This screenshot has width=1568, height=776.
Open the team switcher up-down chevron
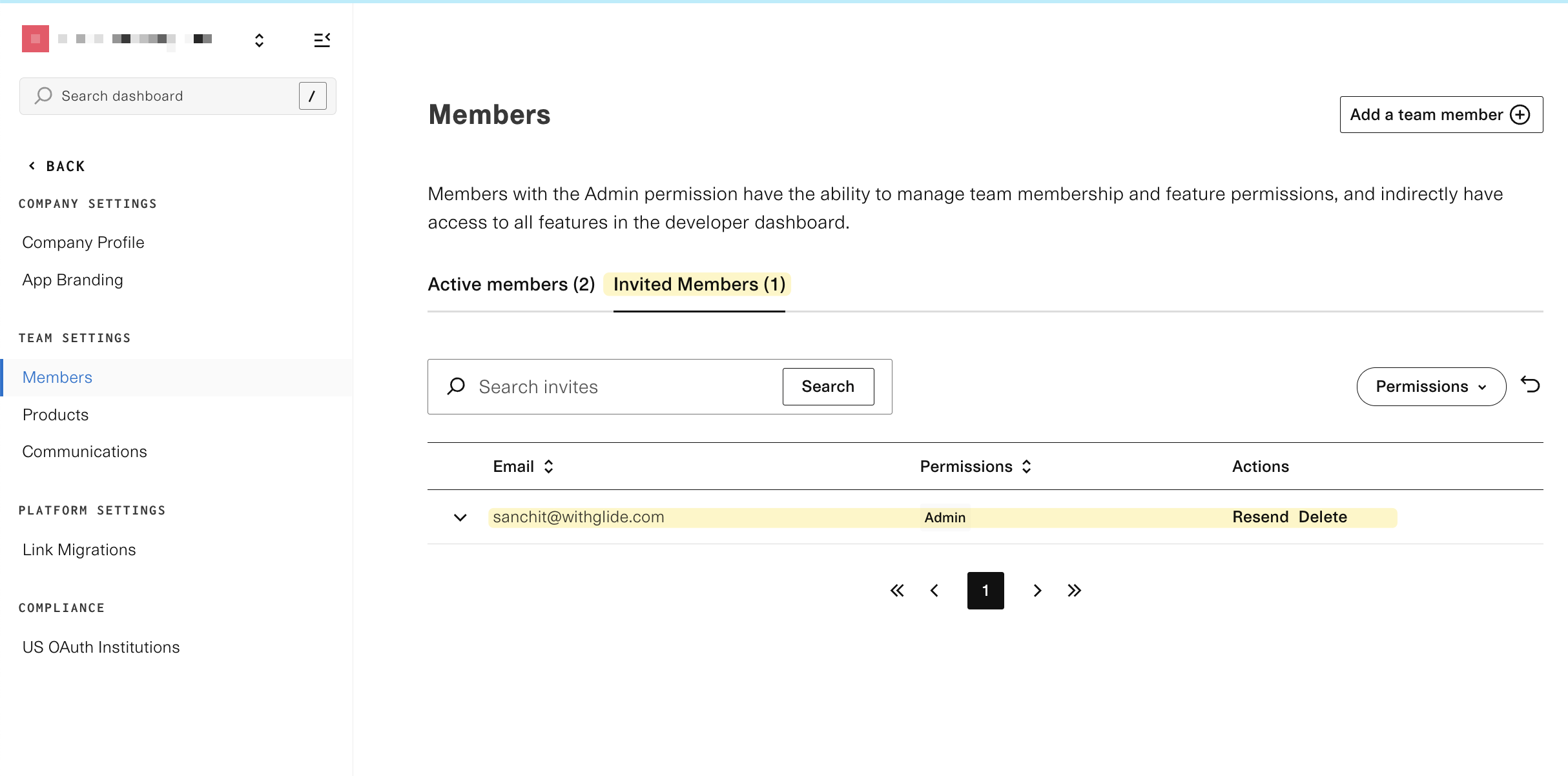(259, 40)
